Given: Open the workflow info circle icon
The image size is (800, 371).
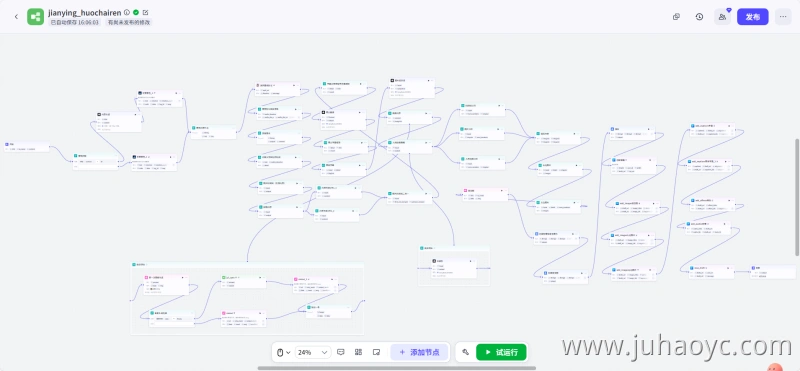Looking at the screenshot, I should click(127, 12).
